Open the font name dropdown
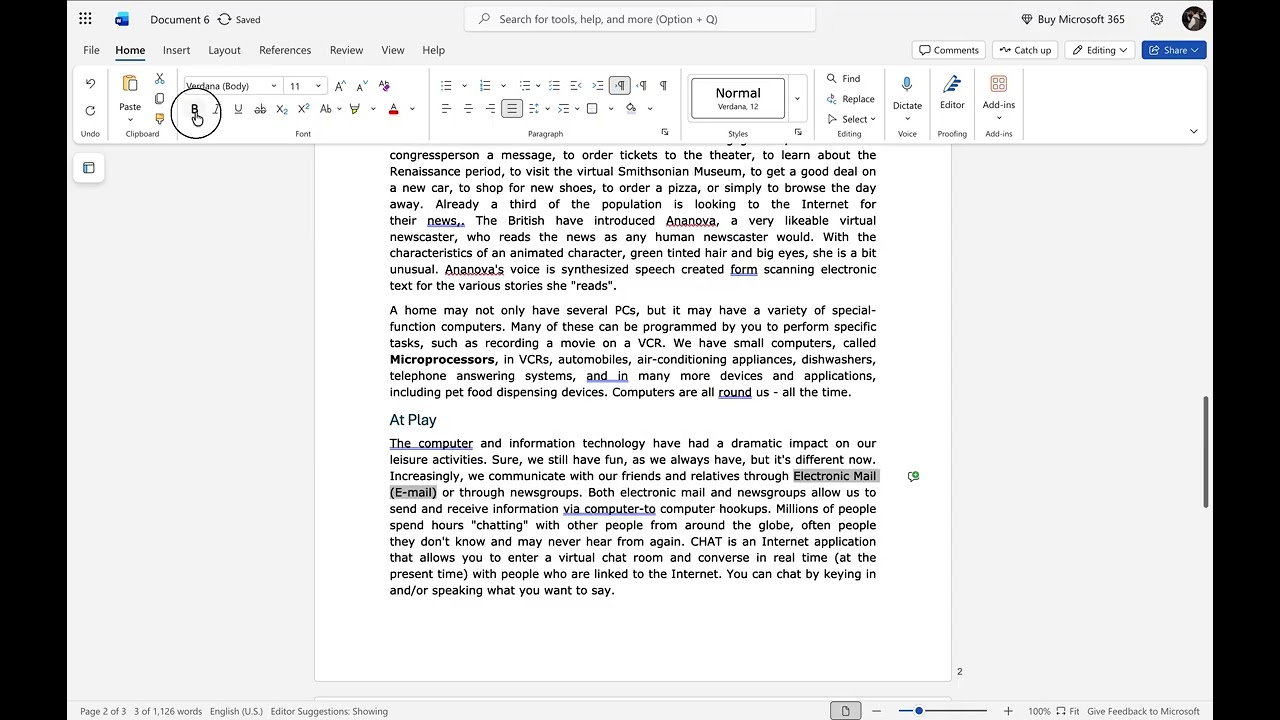 (274, 86)
